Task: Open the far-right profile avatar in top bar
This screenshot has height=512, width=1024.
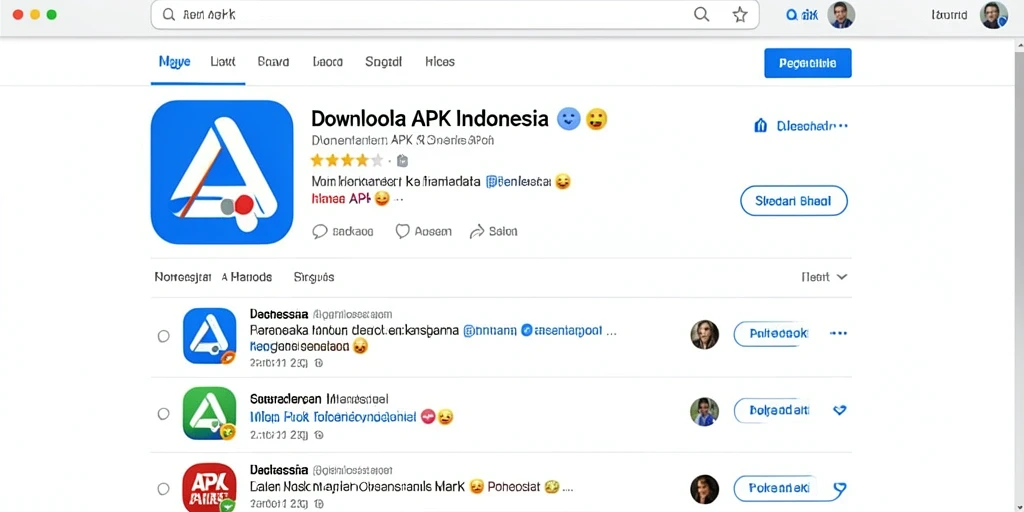Action: click(994, 14)
